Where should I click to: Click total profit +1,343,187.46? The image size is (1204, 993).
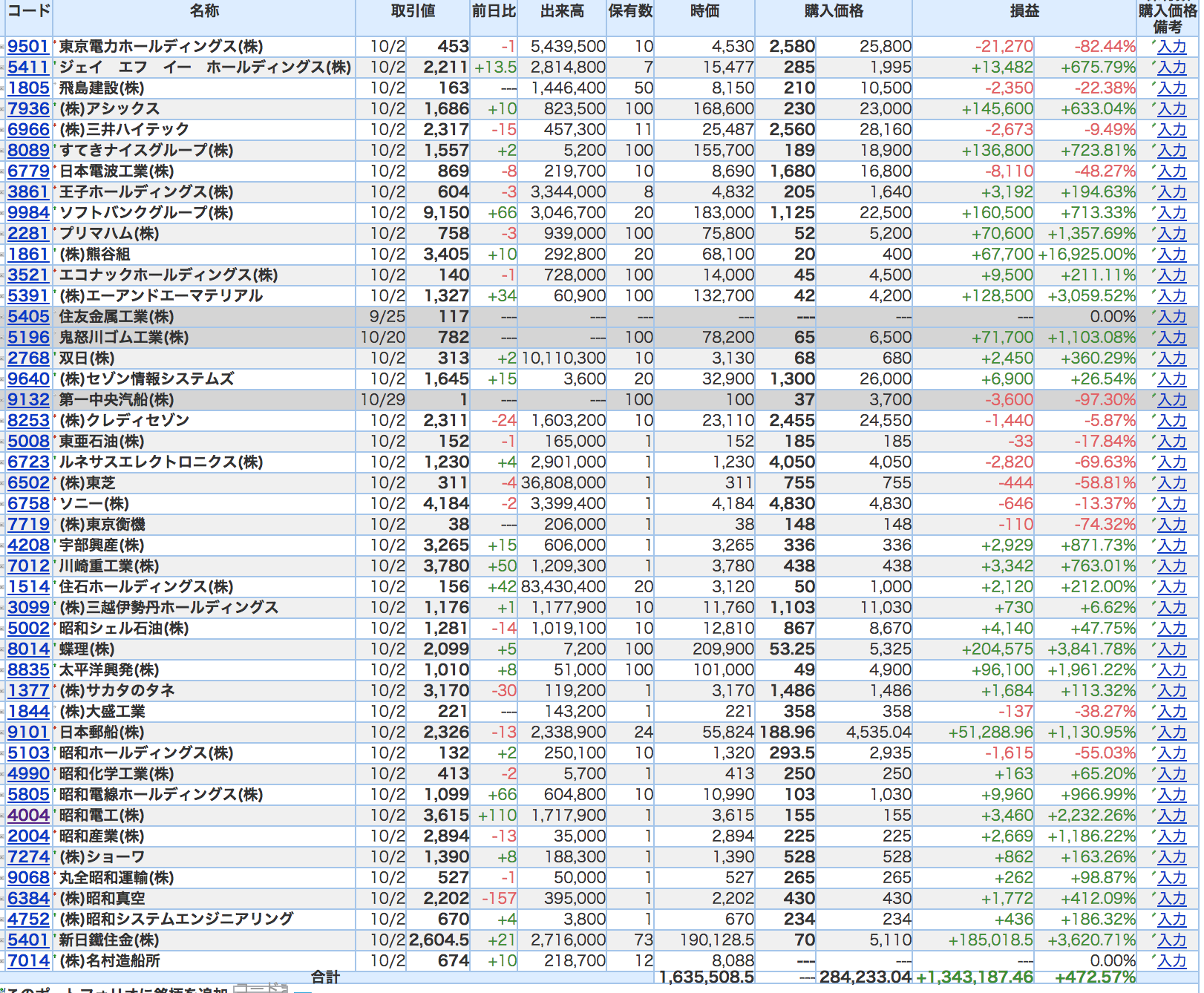click(975, 977)
